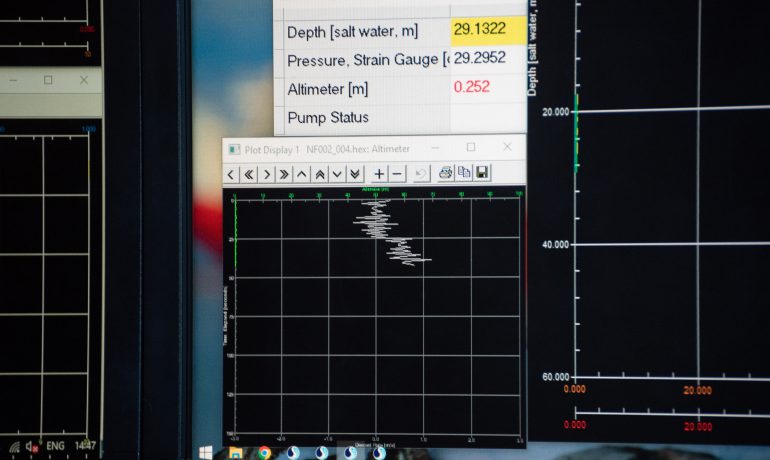This screenshot has width=770, height=460.
Task: Zoom out with the minus button
Action: pyautogui.click(x=397, y=174)
